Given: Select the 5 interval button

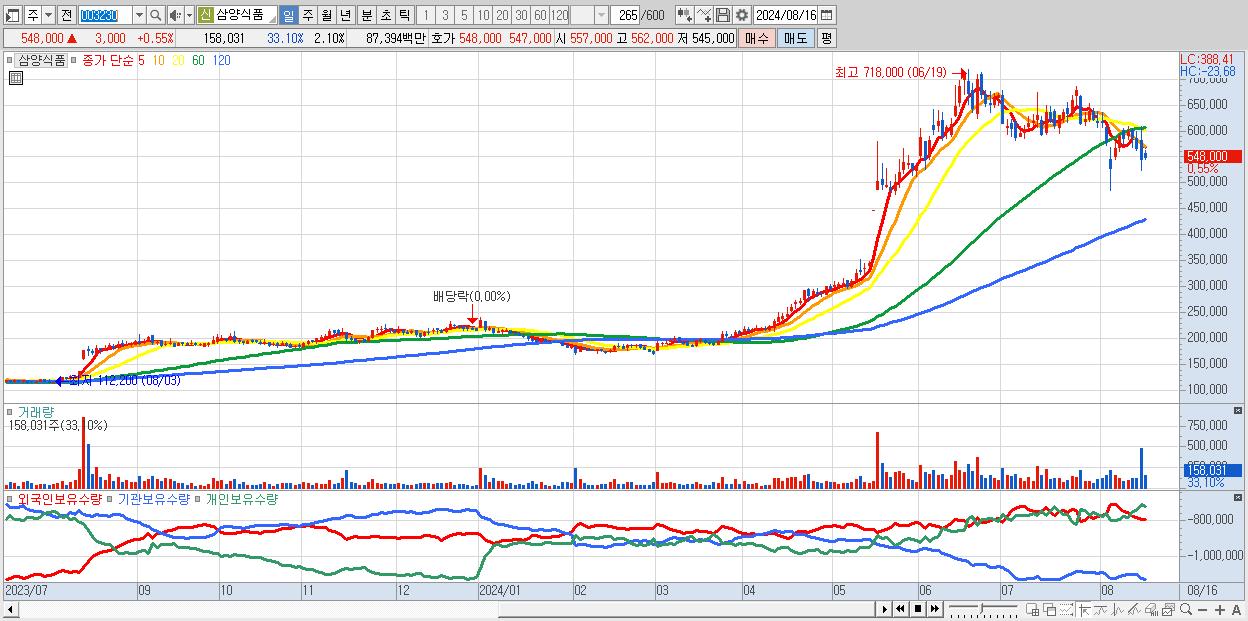Looking at the screenshot, I should click(x=464, y=15).
